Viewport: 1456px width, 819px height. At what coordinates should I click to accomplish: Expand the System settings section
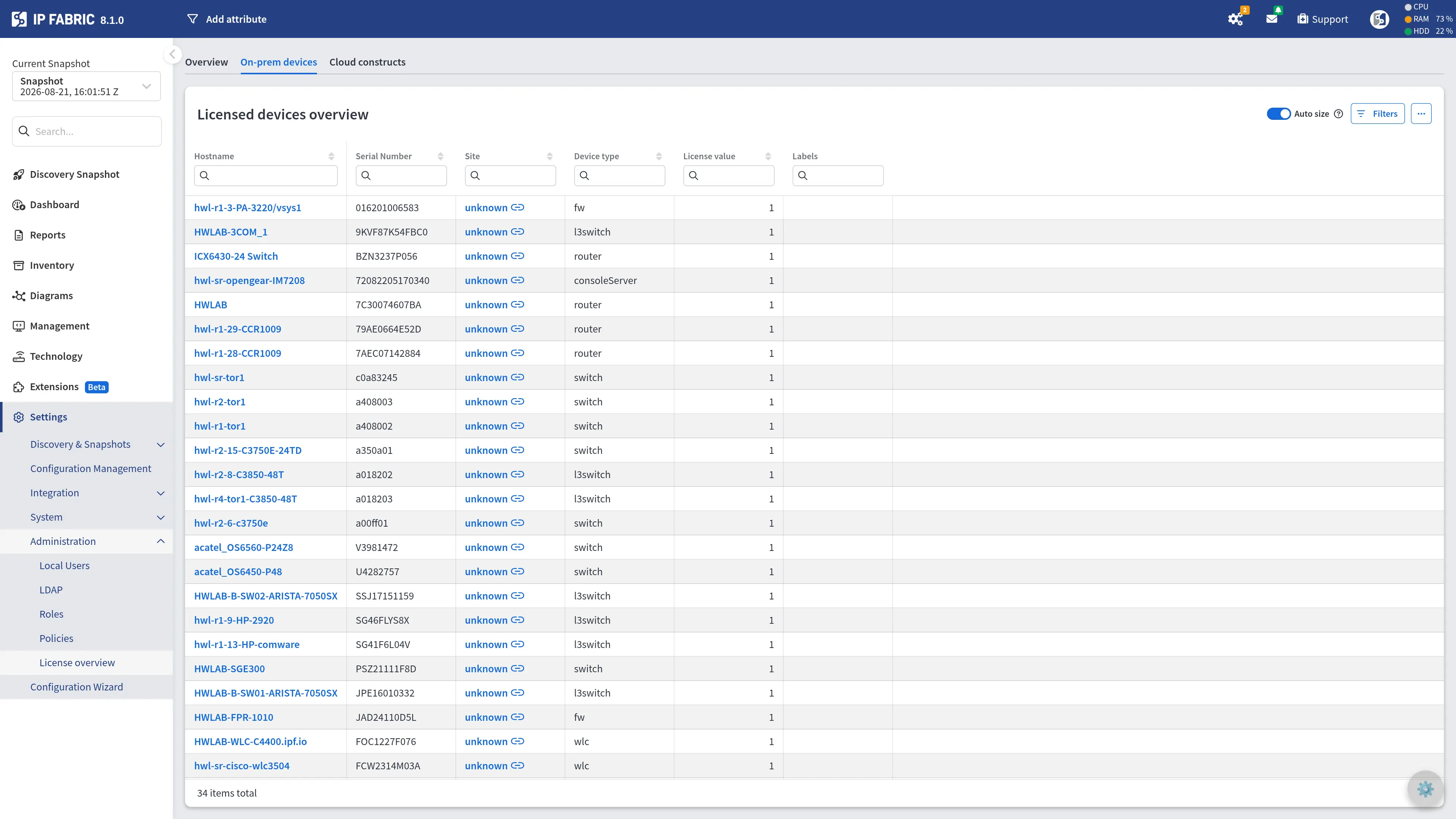coord(160,518)
